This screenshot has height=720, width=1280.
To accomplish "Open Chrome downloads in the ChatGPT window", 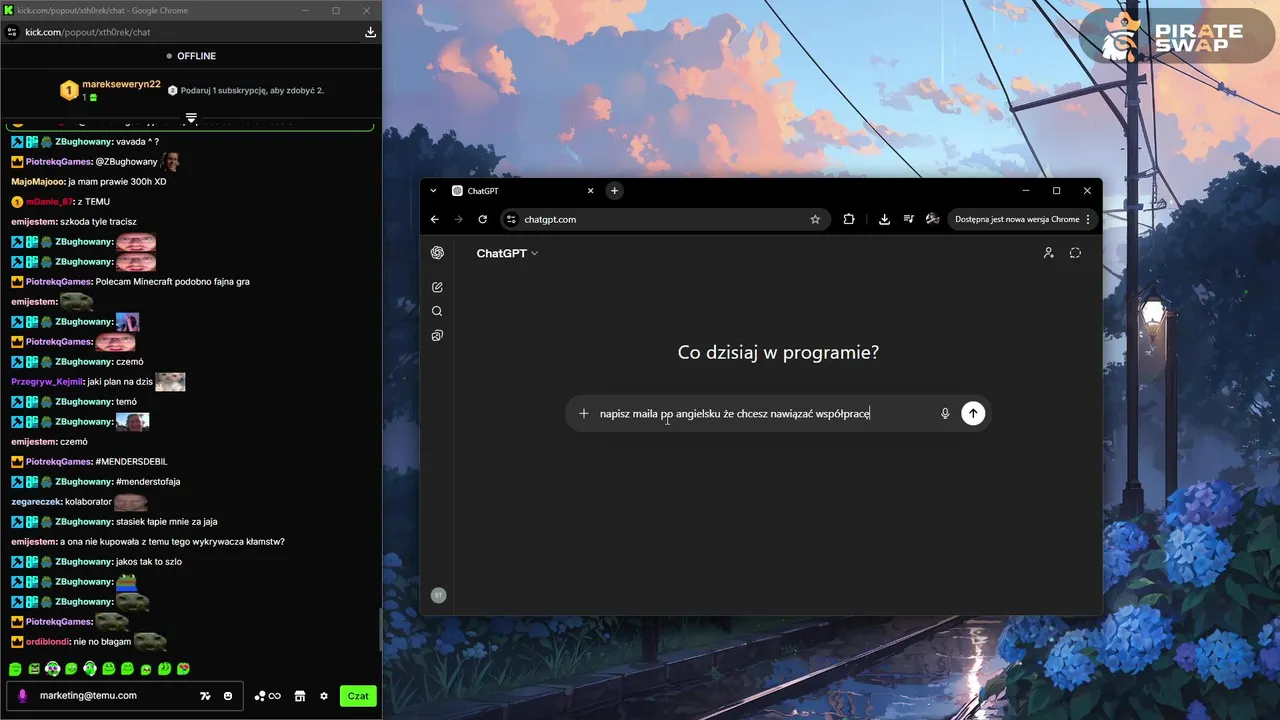I will coord(884,219).
